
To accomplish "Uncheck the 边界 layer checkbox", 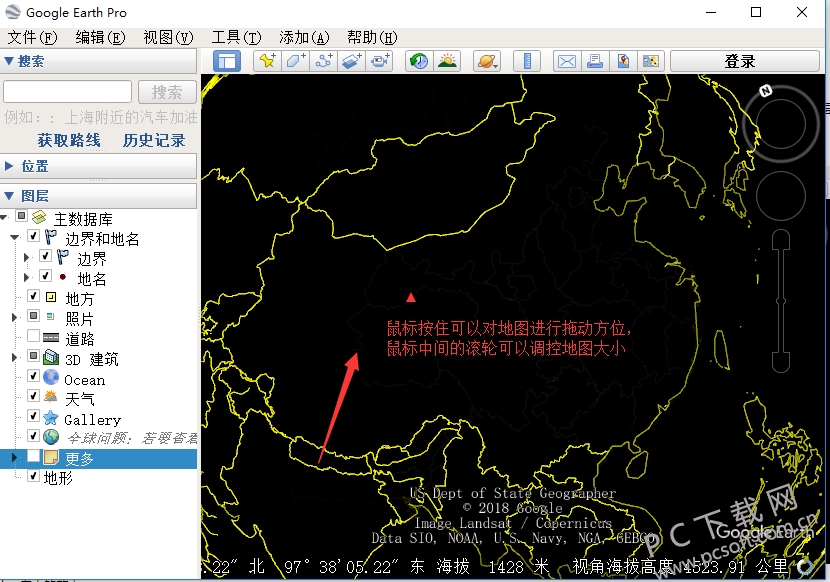I will [x=46, y=256].
